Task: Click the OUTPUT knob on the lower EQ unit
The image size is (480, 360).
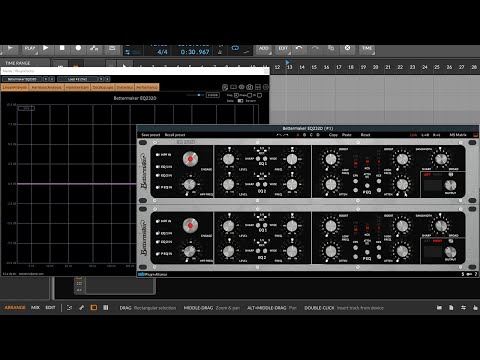Action: tap(450, 252)
